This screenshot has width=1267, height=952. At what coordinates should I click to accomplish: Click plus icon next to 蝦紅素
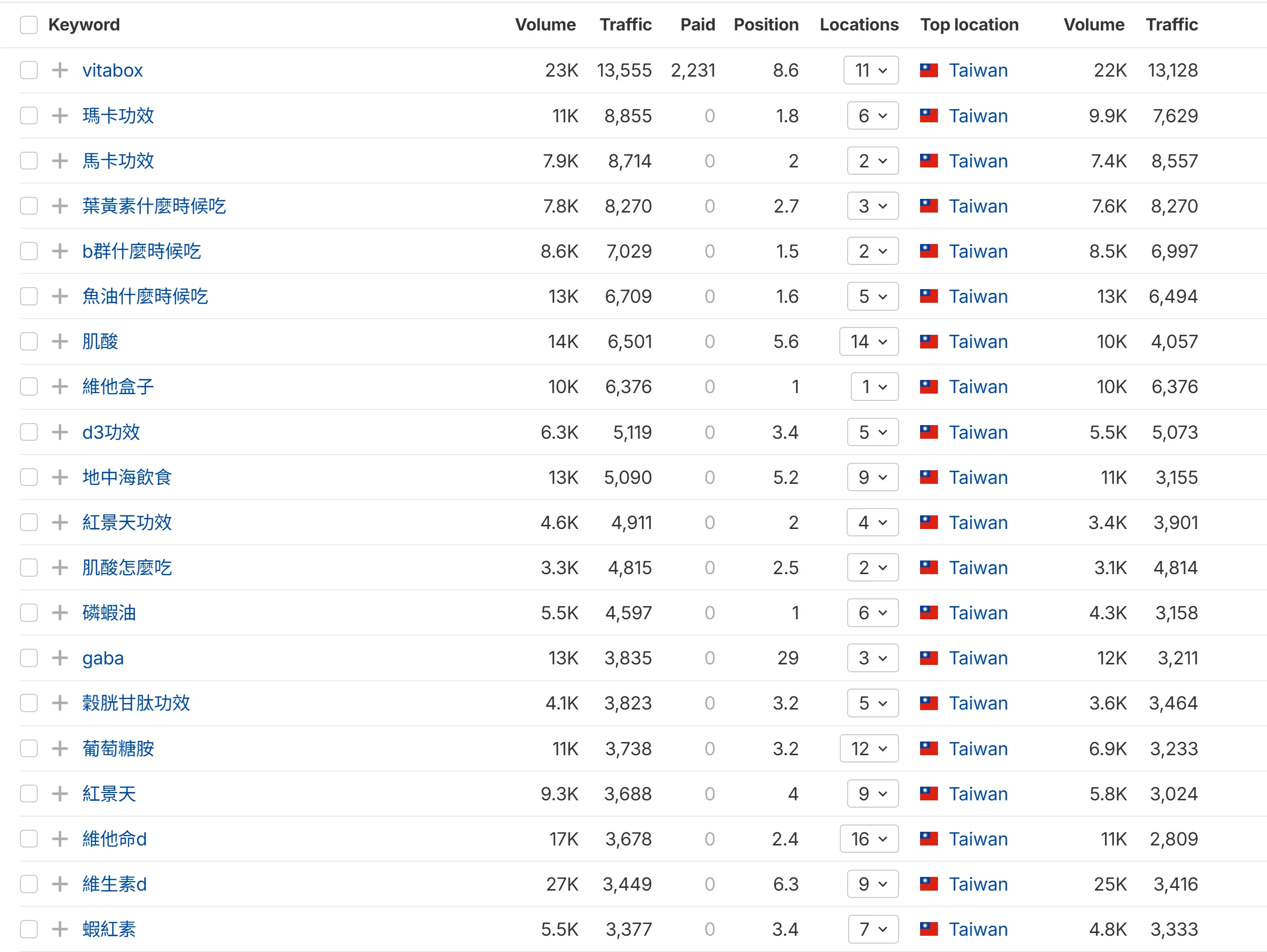[x=59, y=929]
